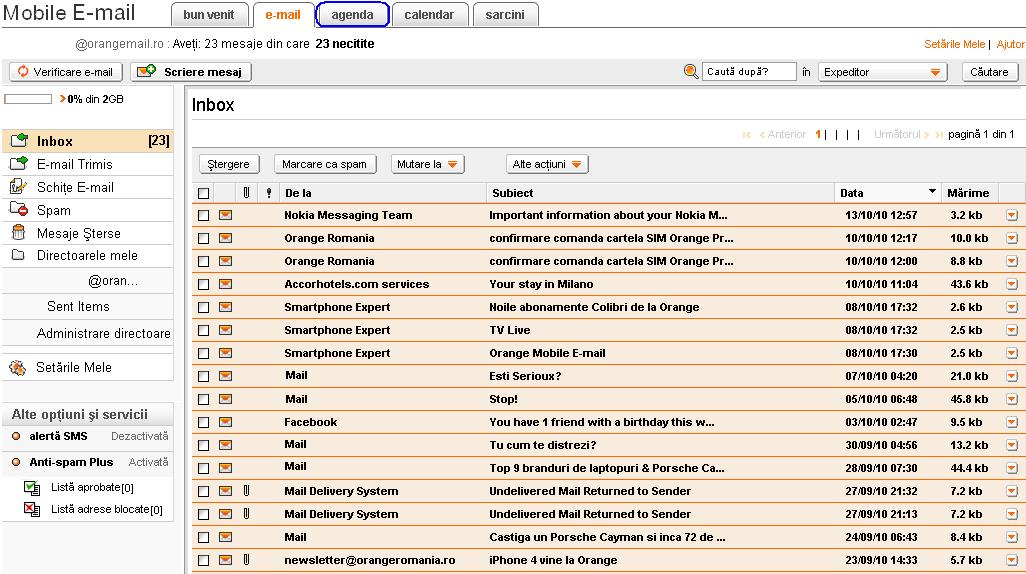The height and width of the screenshot is (574, 1026).
Task: Switch to the calendar tab
Action: pyautogui.click(x=429, y=14)
